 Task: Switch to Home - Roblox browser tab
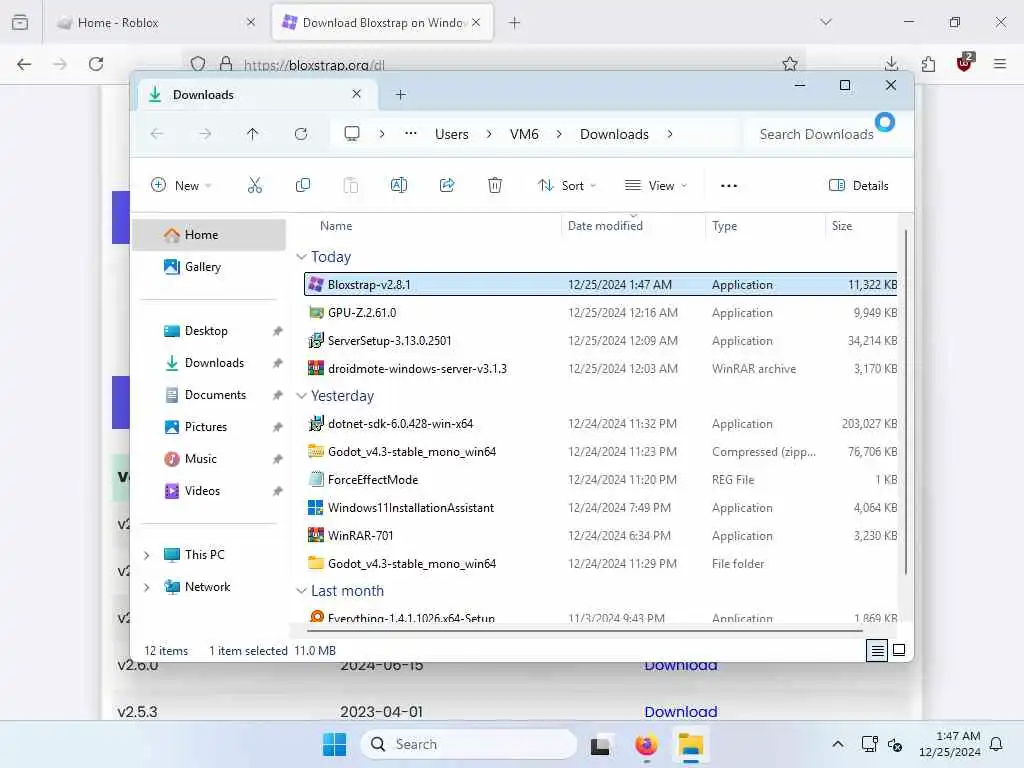click(155, 23)
